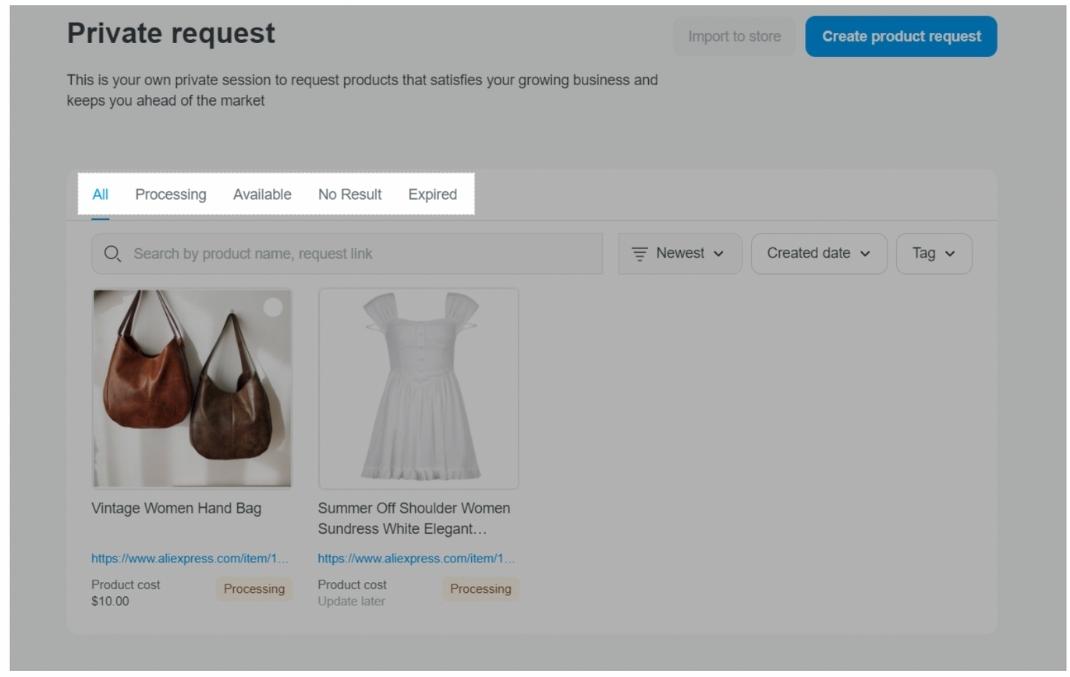1070x677 pixels.
Task: Open the Tag filter dropdown
Action: pos(933,254)
